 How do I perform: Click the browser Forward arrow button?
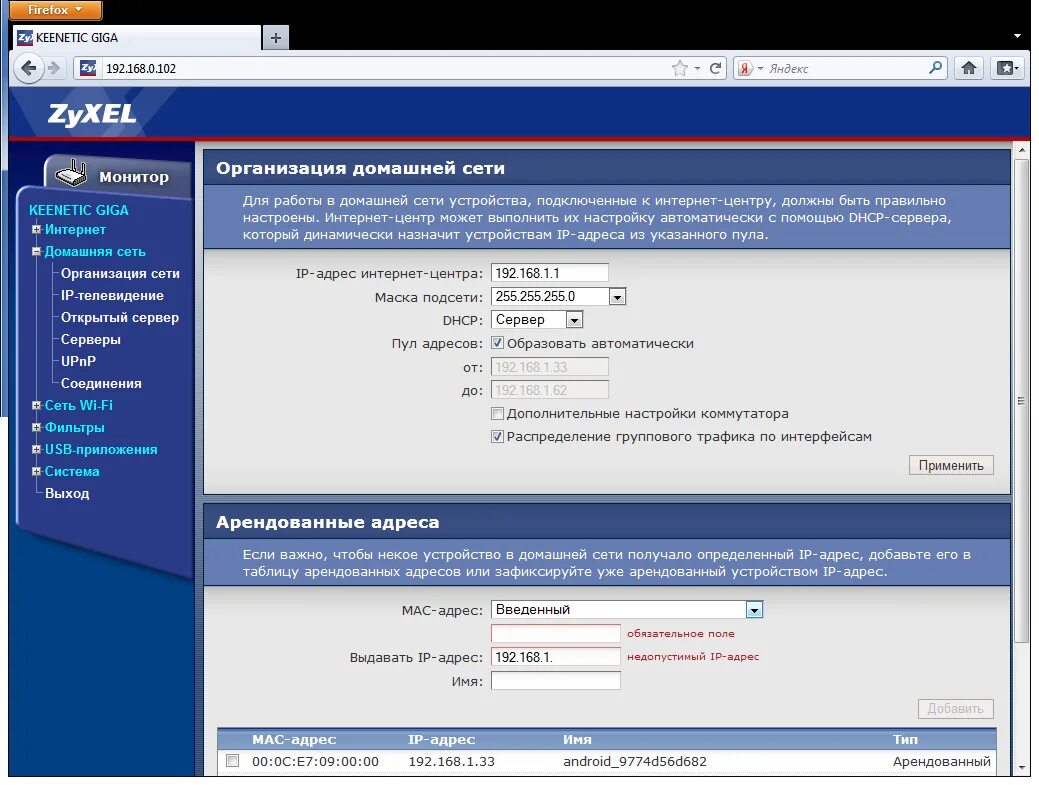pos(54,68)
